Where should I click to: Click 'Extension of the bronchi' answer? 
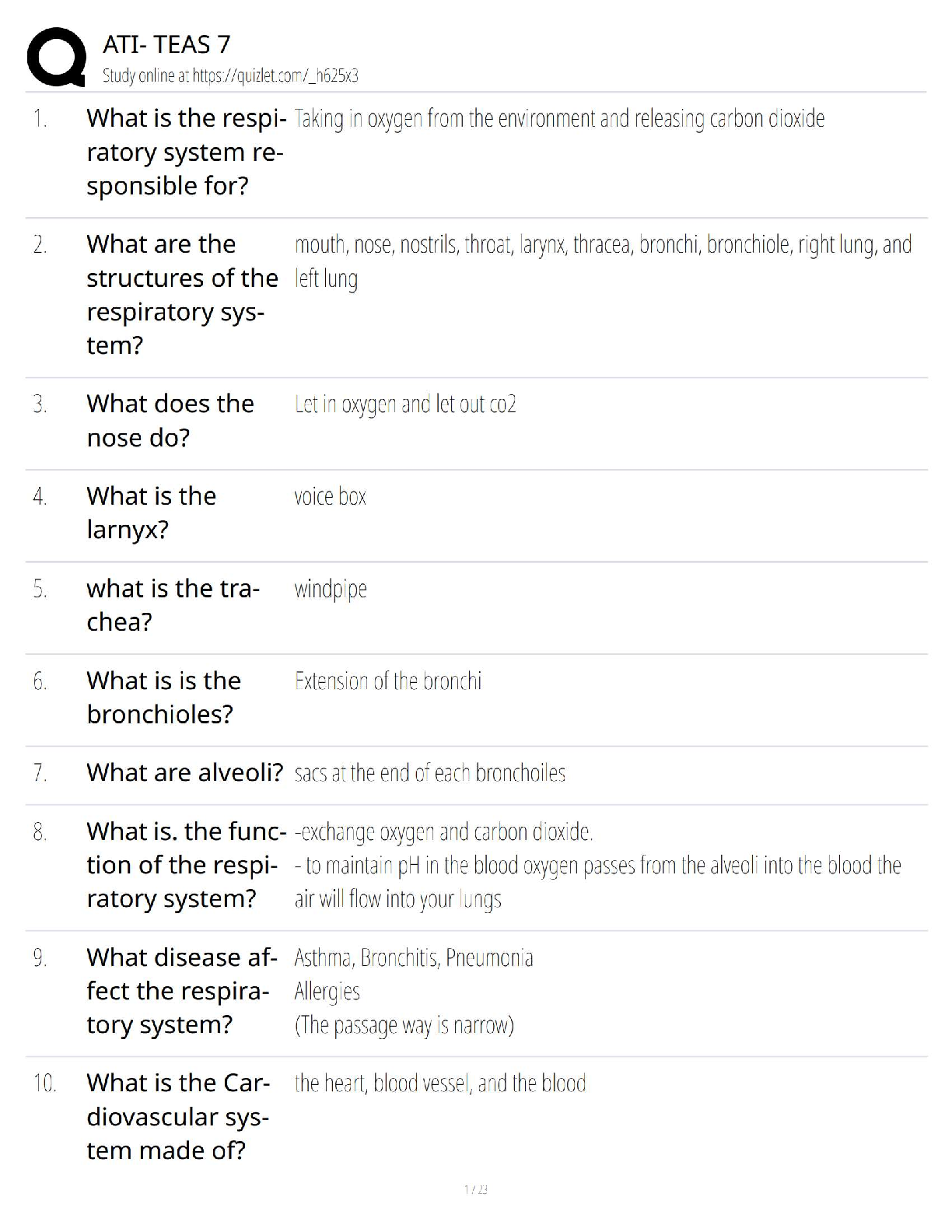387,681
